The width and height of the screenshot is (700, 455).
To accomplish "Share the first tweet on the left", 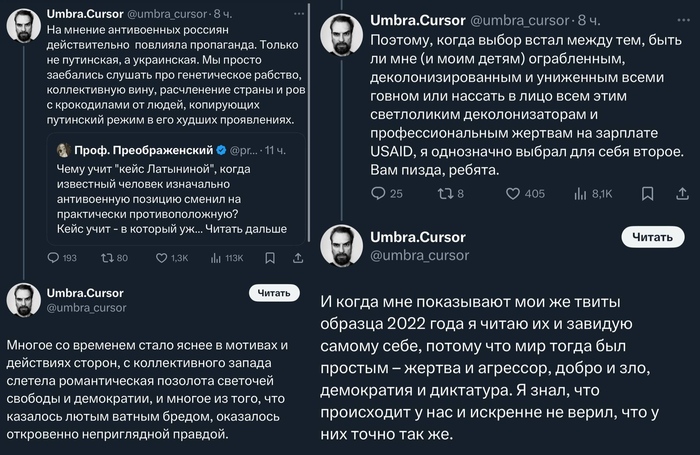I will pos(298,258).
